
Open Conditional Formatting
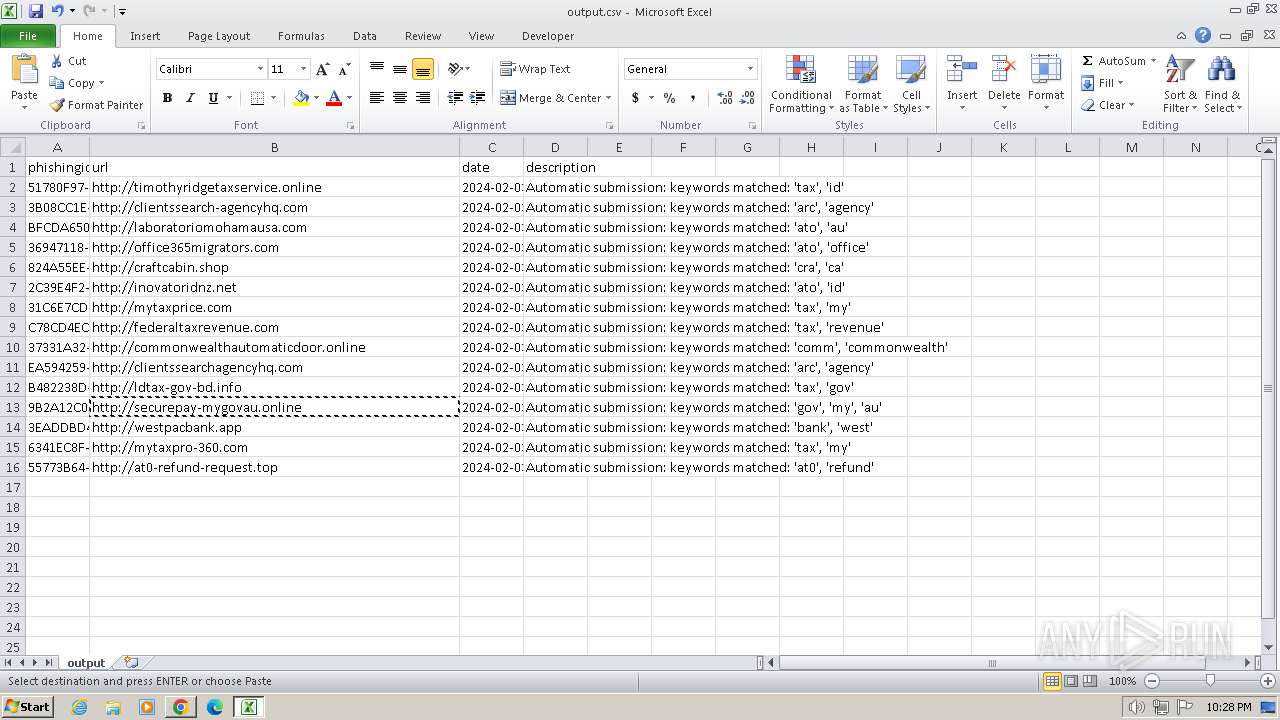tap(800, 84)
